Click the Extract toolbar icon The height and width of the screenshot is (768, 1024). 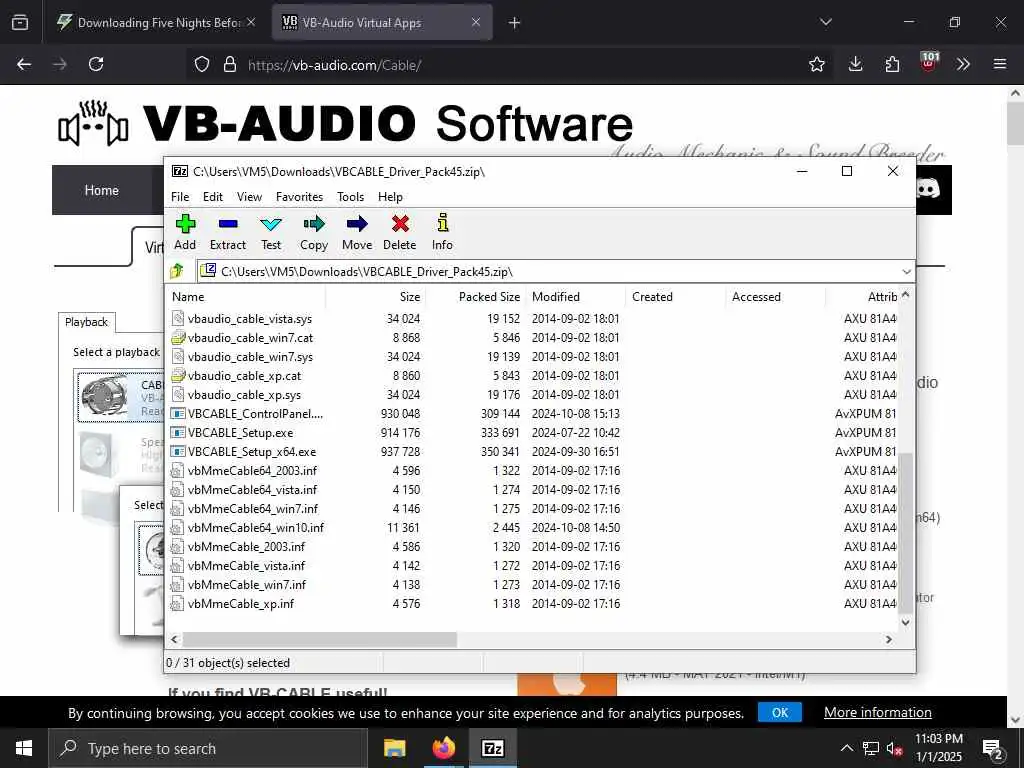point(228,232)
